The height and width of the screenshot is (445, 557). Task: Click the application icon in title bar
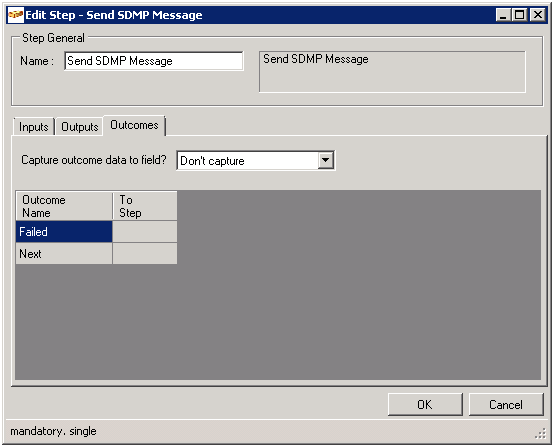(16, 15)
